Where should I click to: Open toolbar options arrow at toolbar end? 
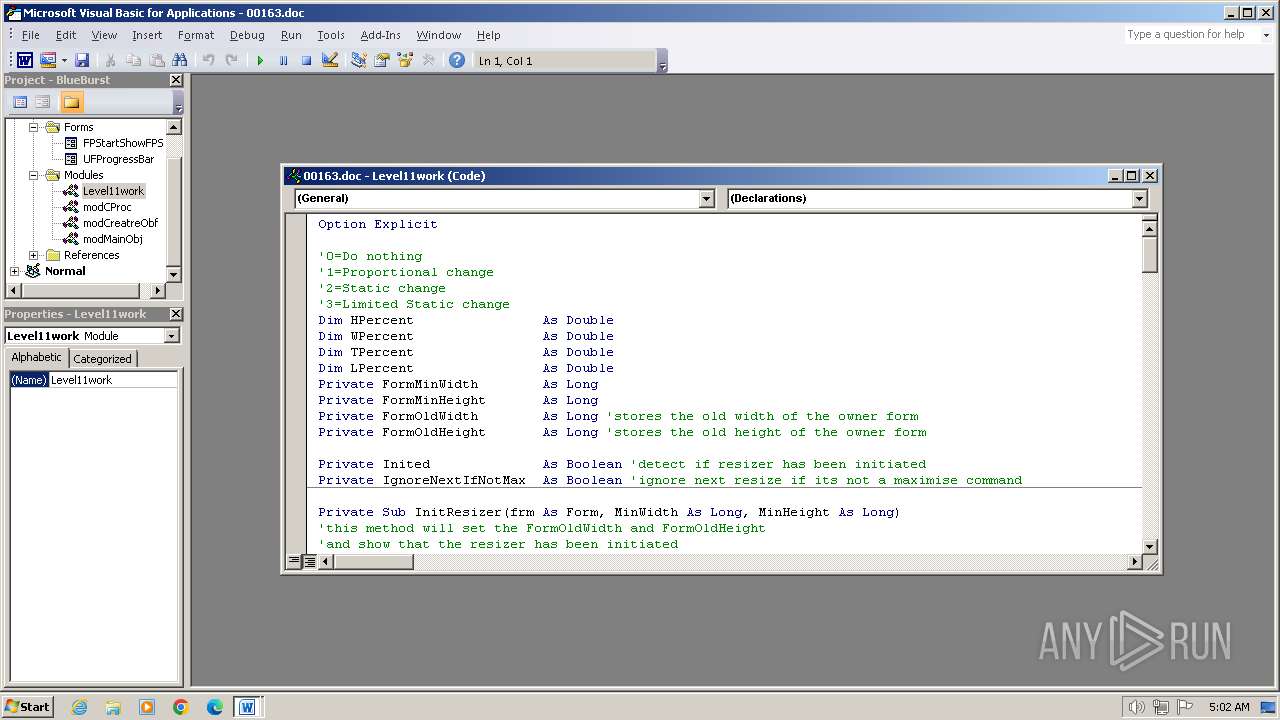[662, 62]
